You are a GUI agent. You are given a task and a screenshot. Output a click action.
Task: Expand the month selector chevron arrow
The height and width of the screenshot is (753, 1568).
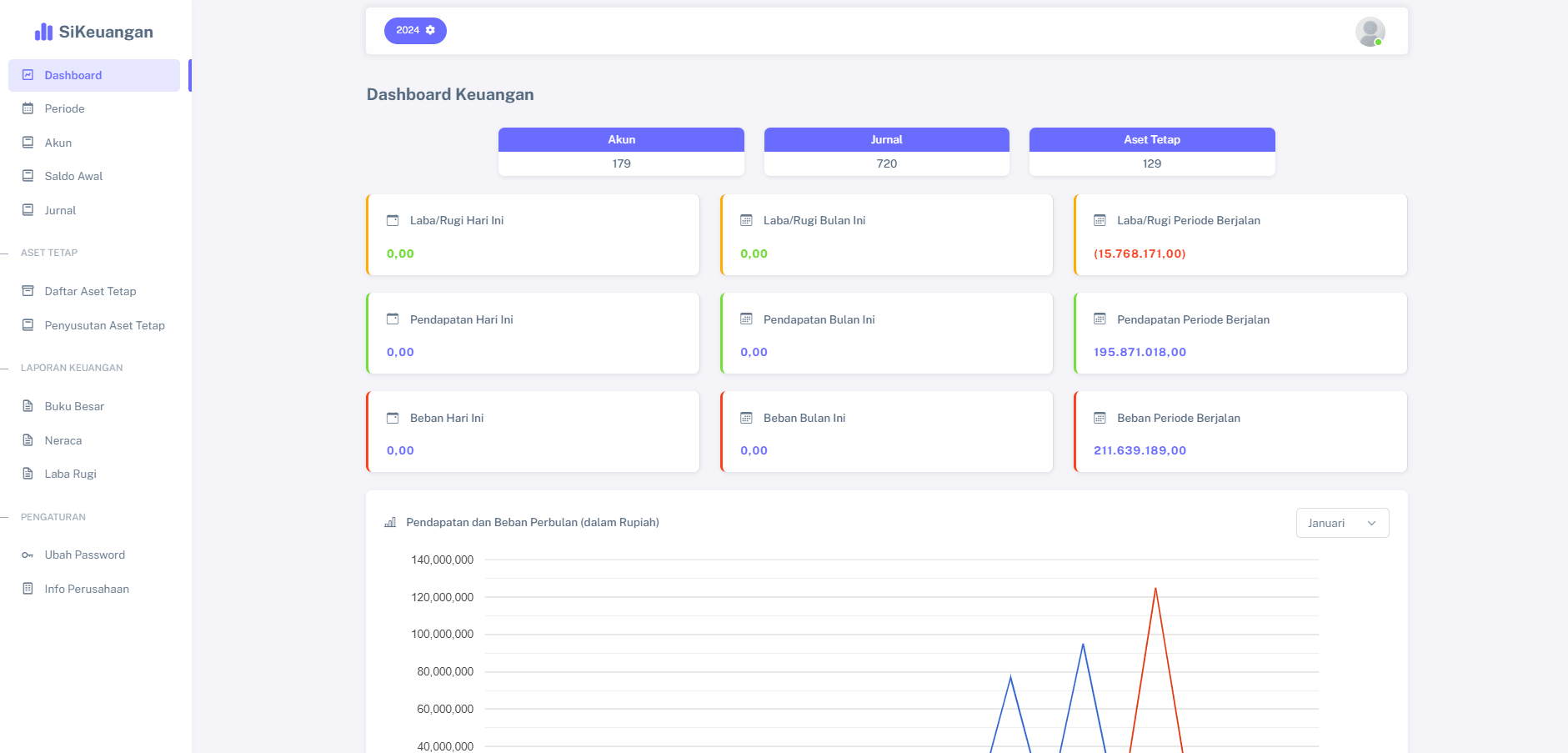point(1371,523)
